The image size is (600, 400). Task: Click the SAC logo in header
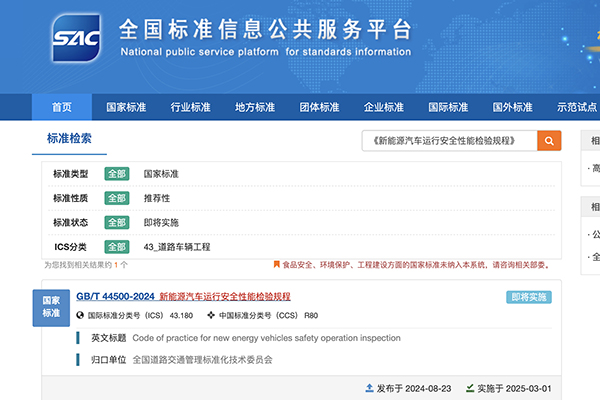click(x=80, y=43)
